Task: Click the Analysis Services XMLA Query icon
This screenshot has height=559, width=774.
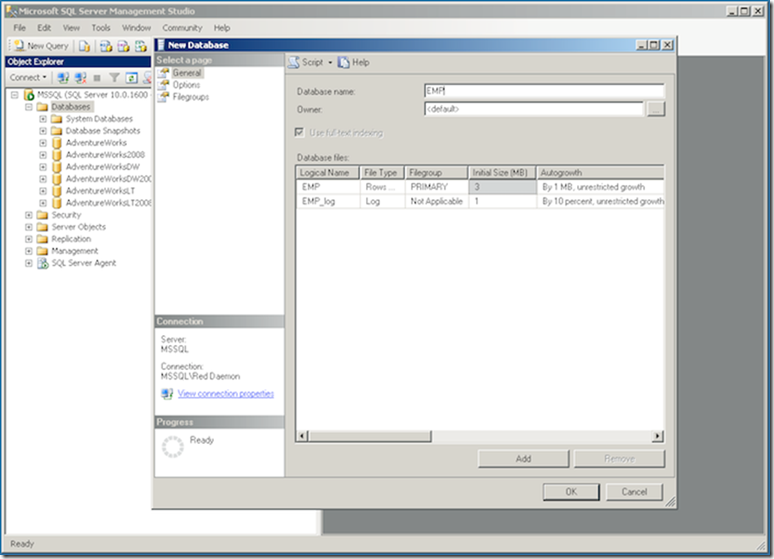Action: (x=141, y=46)
